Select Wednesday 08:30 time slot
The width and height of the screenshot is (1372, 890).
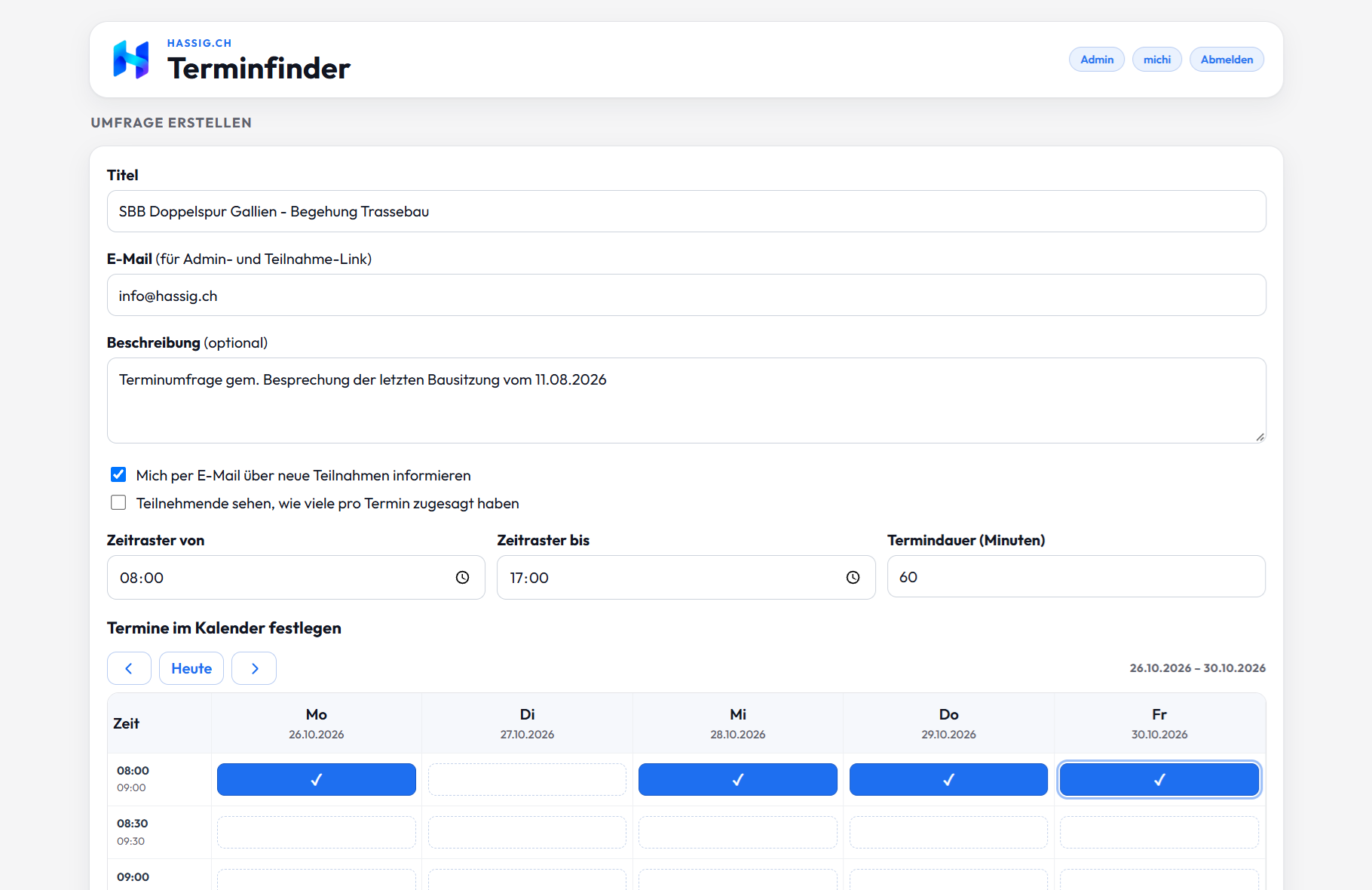tap(738, 832)
